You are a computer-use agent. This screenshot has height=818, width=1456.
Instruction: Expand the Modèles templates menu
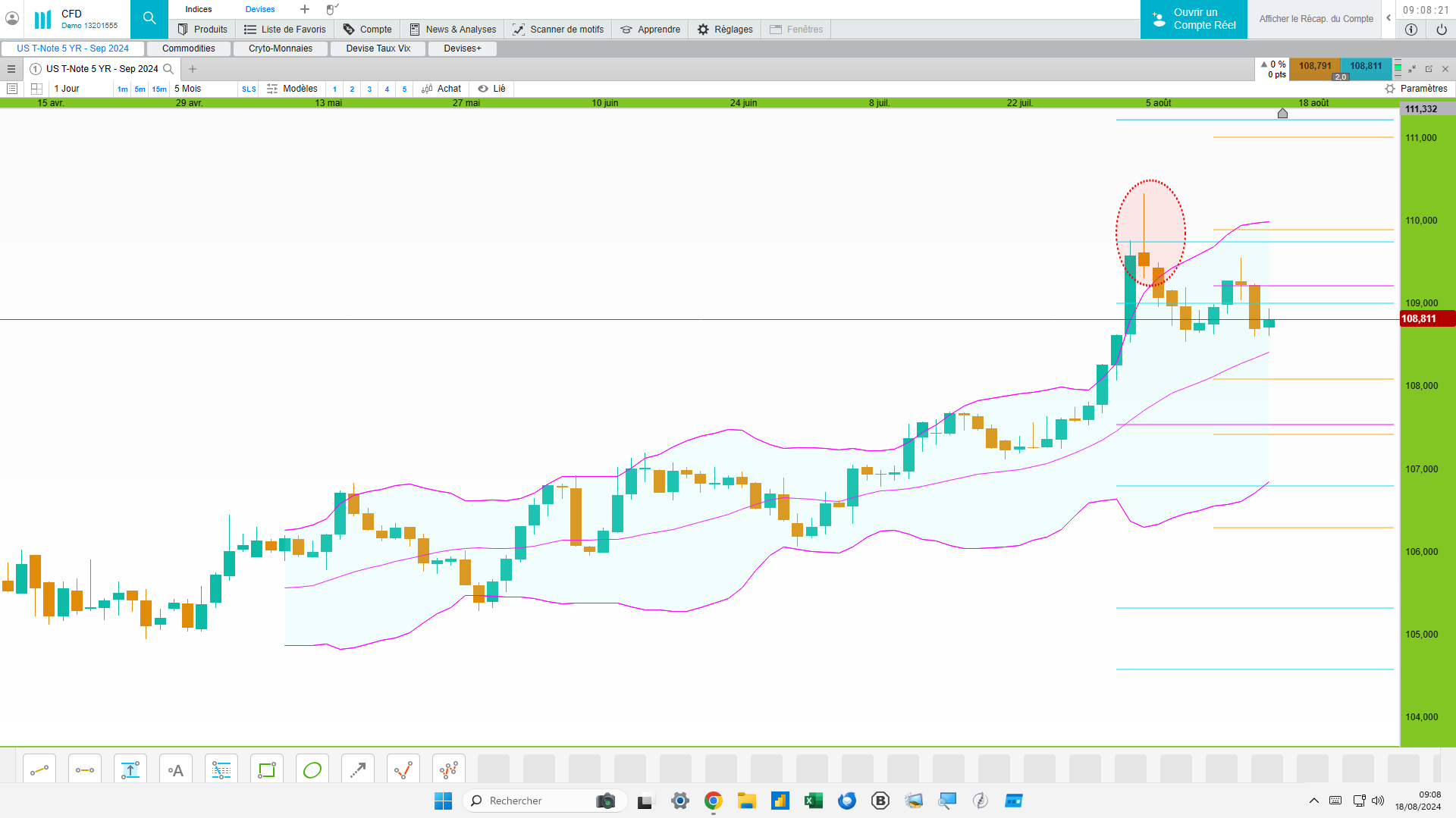click(x=293, y=89)
